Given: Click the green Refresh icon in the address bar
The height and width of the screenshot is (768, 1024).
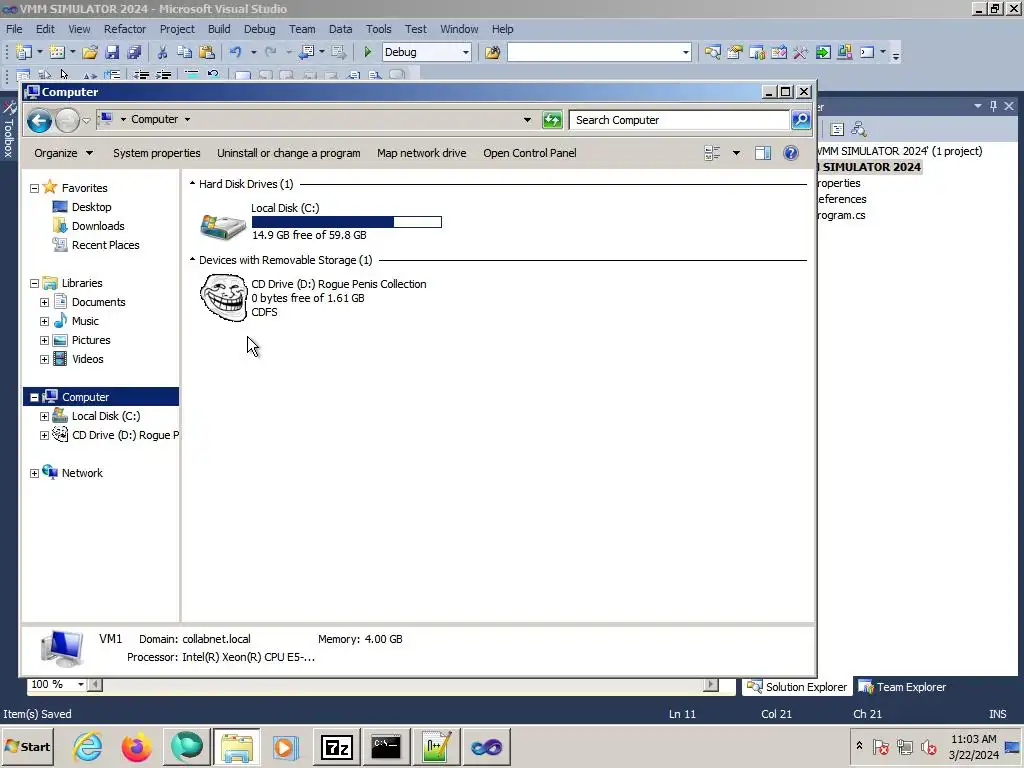Looking at the screenshot, I should coord(552,120).
